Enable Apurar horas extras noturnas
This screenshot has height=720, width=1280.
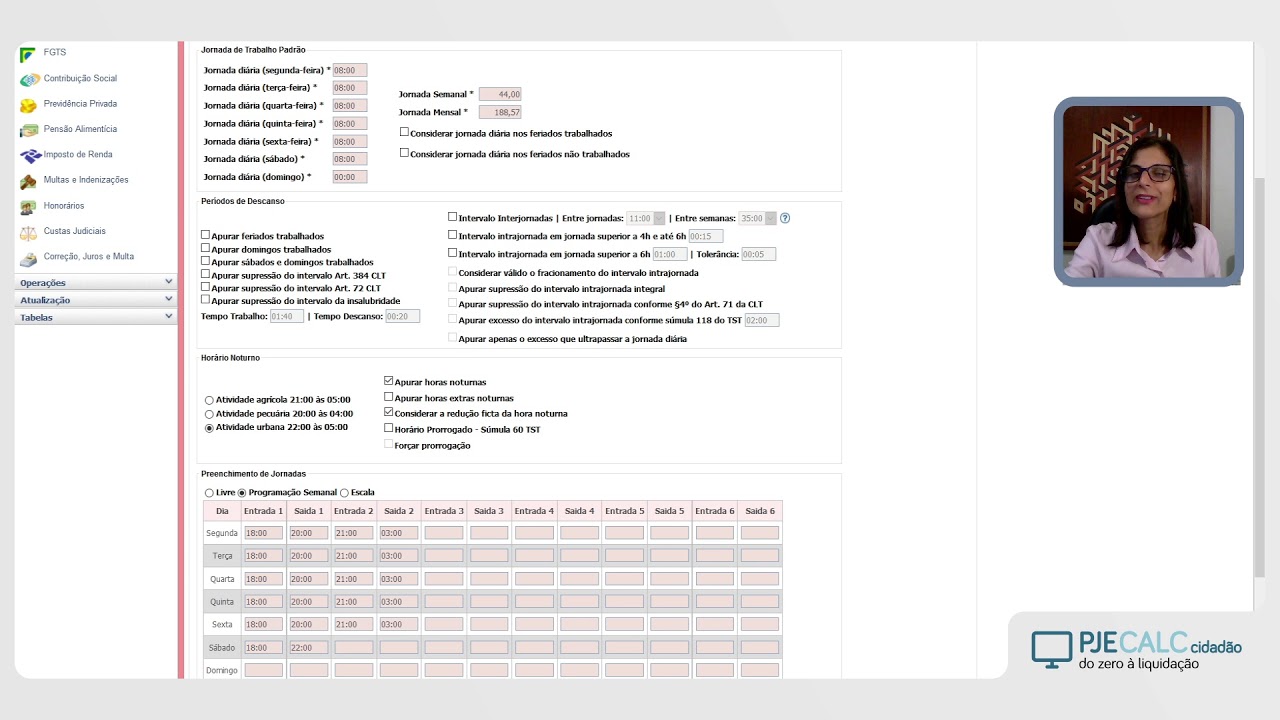coord(388,397)
